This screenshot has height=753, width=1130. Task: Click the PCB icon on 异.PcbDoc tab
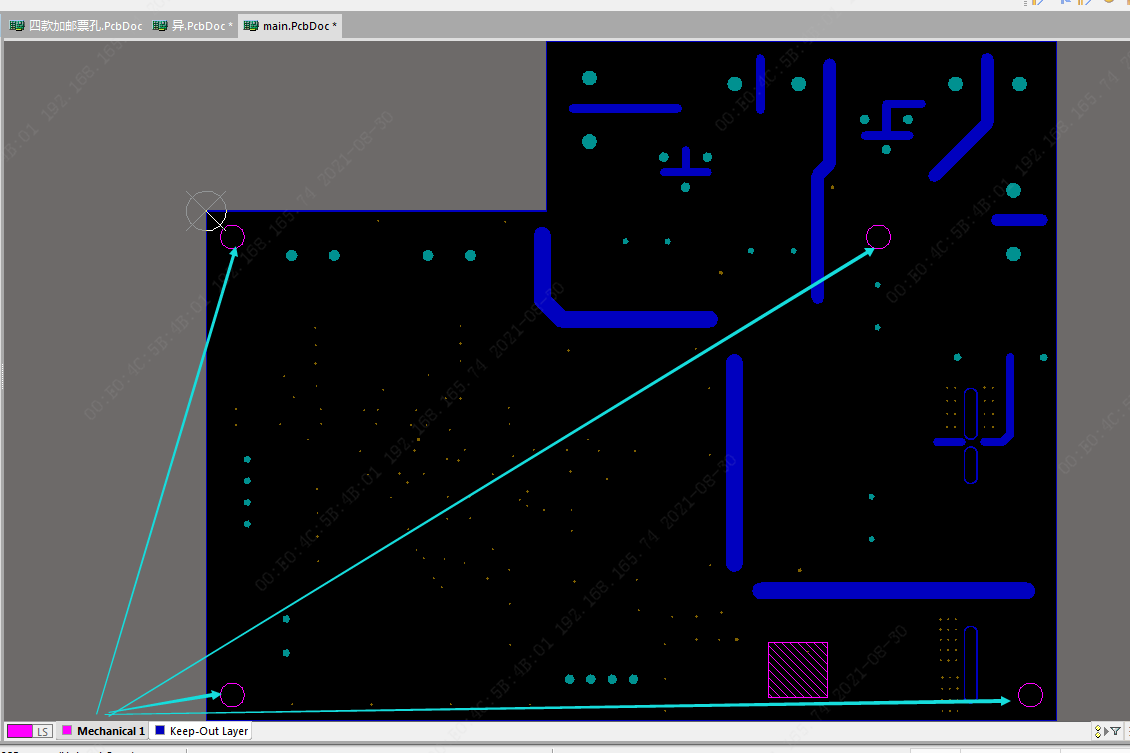coord(160,26)
